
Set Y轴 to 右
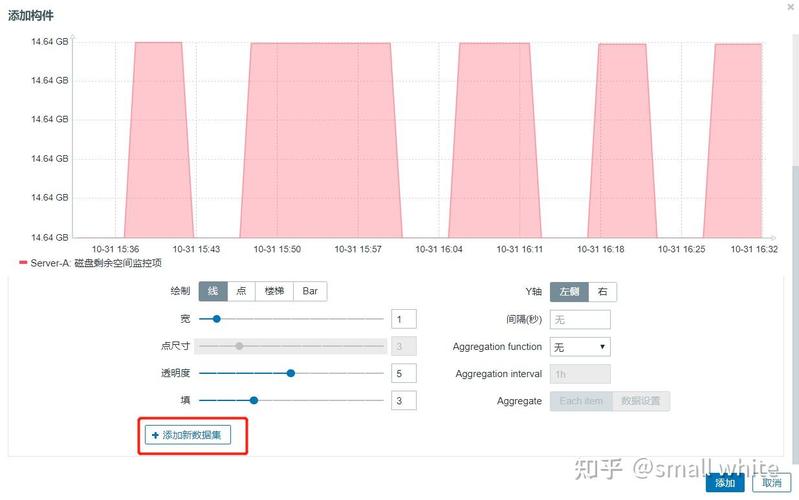click(602, 292)
